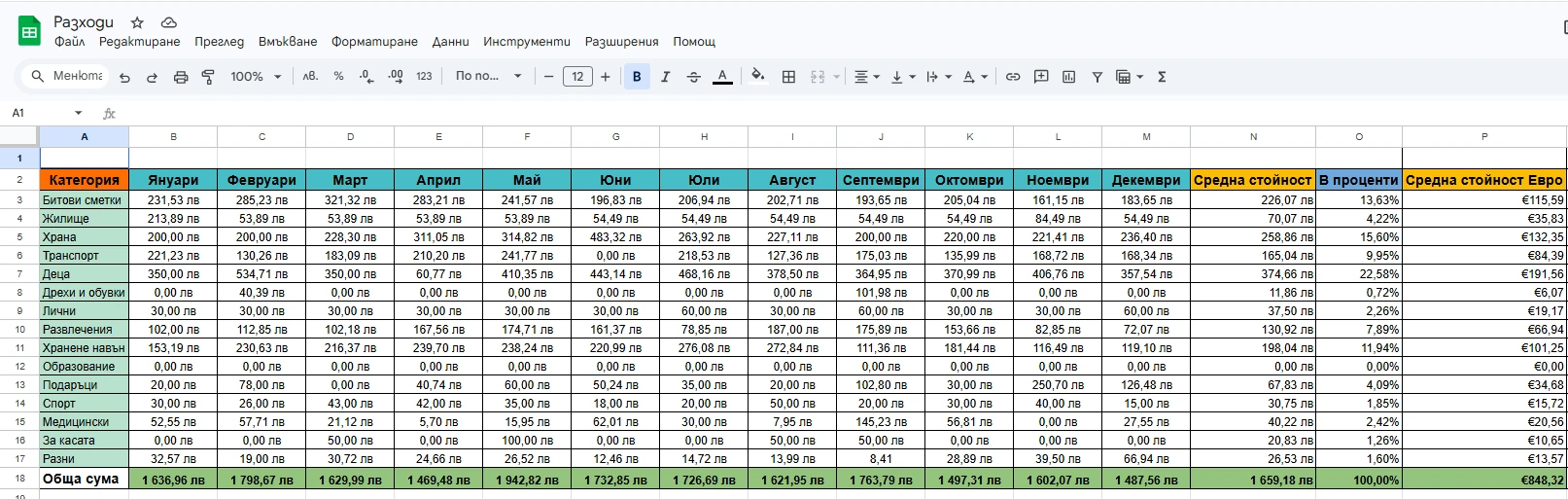Increase font size with plus button
This screenshot has width=1568, height=499.
pyautogui.click(x=606, y=77)
